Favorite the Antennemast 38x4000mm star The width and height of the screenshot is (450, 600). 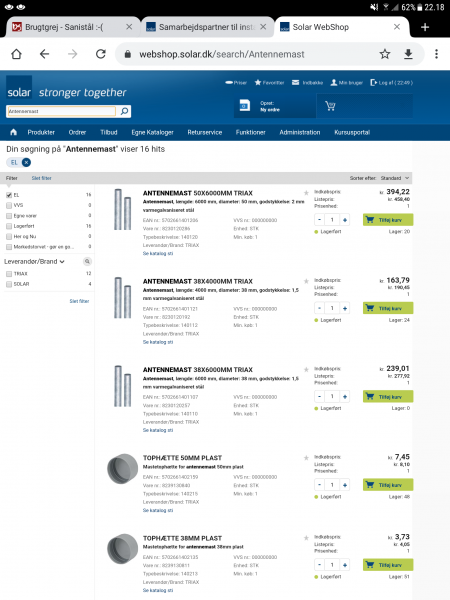point(306,281)
